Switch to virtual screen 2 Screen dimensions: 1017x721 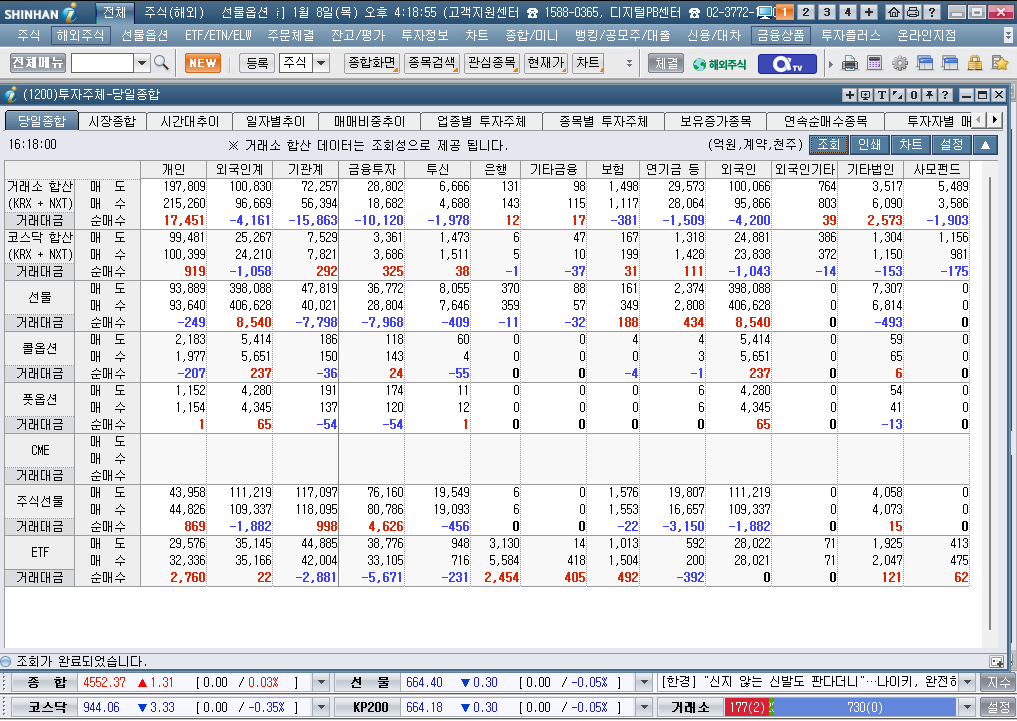tap(806, 12)
